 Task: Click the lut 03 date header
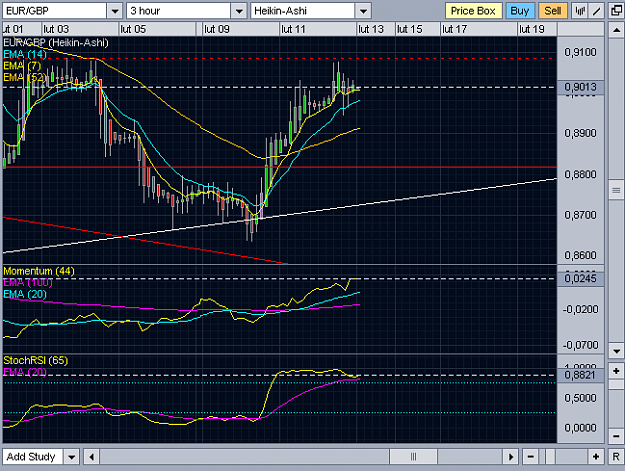(56, 29)
